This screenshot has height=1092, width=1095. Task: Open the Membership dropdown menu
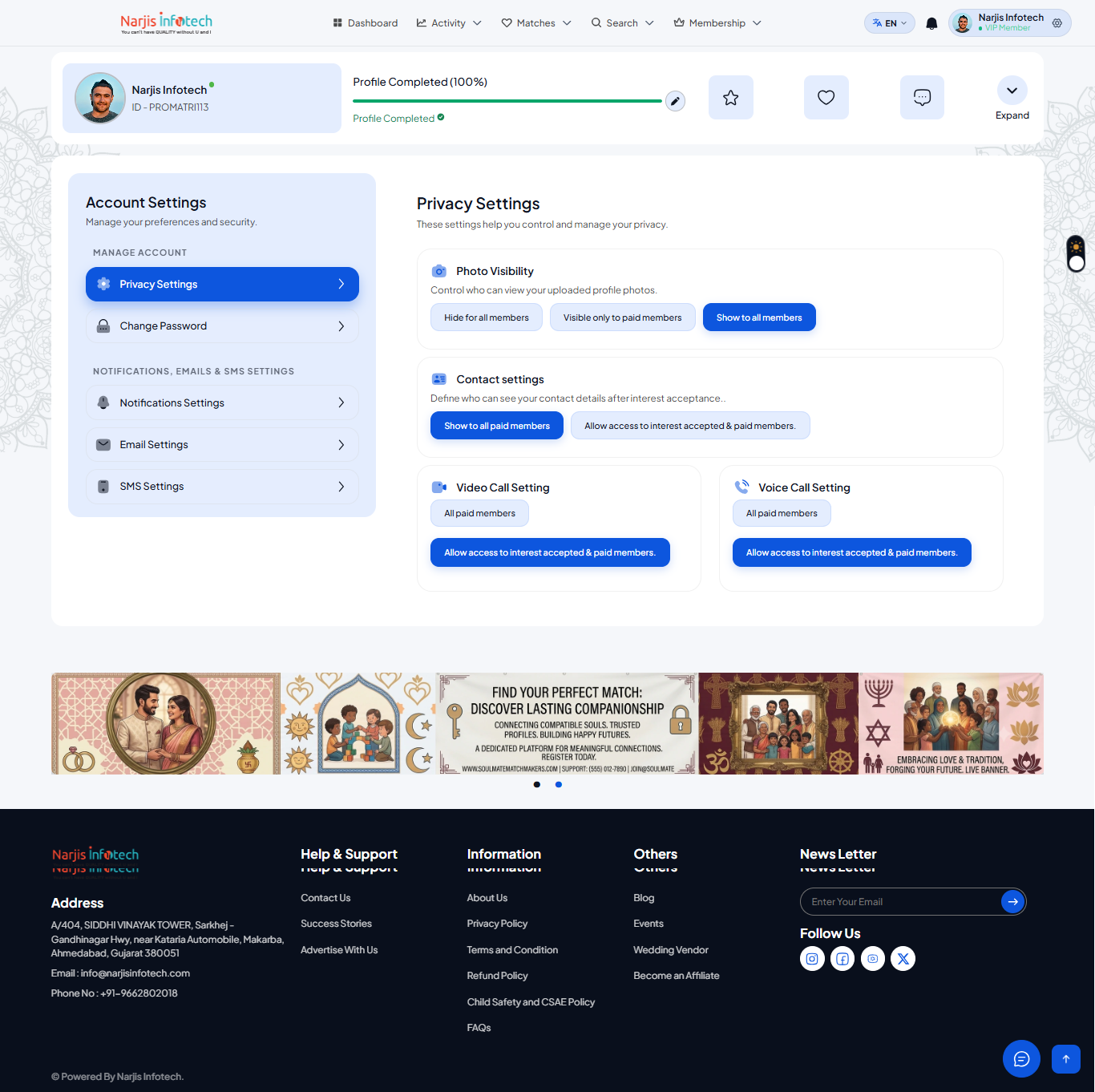(x=717, y=23)
